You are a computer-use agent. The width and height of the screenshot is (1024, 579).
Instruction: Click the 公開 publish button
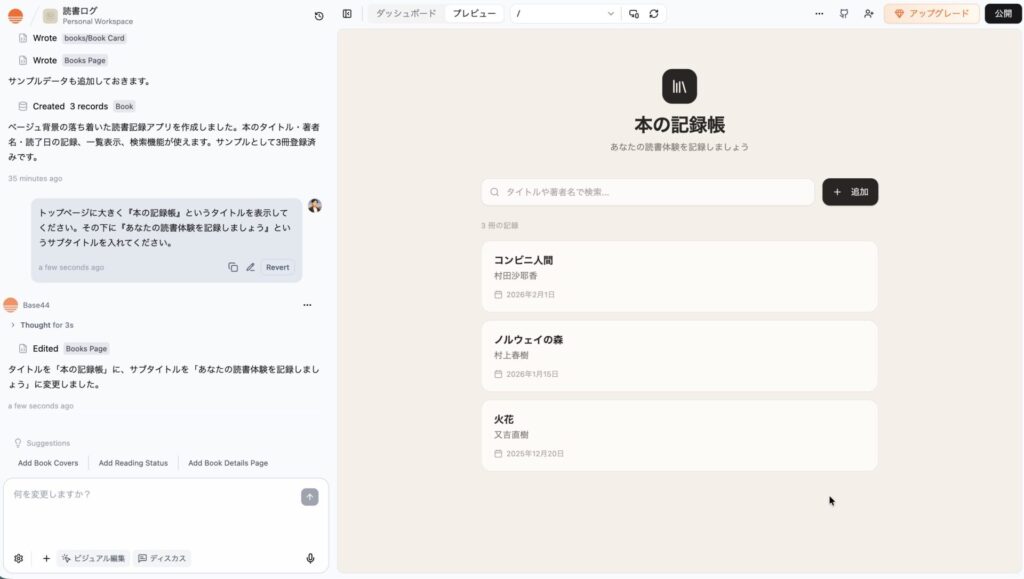(1003, 14)
